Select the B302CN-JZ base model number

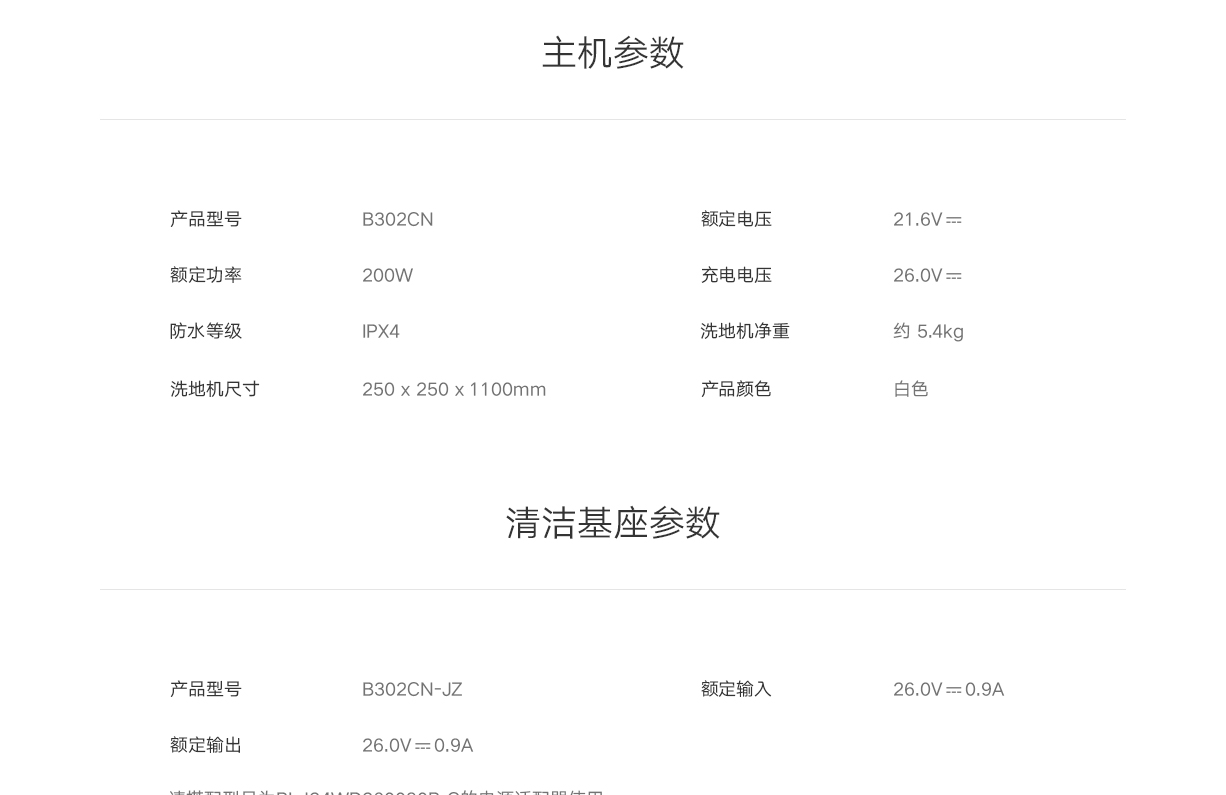point(412,690)
